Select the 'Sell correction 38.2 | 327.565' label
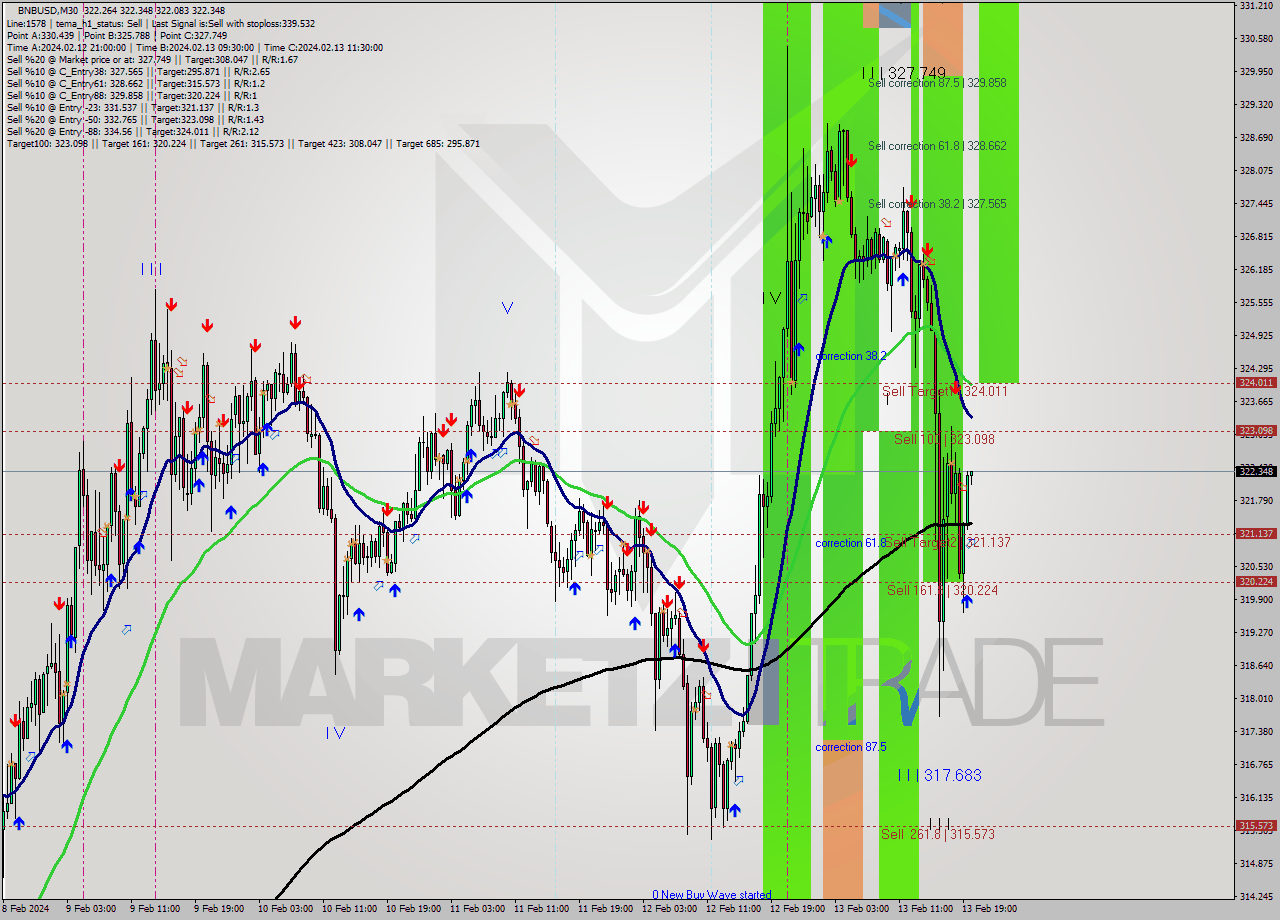The height and width of the screenshot is (920, 1280). point(937,204)
